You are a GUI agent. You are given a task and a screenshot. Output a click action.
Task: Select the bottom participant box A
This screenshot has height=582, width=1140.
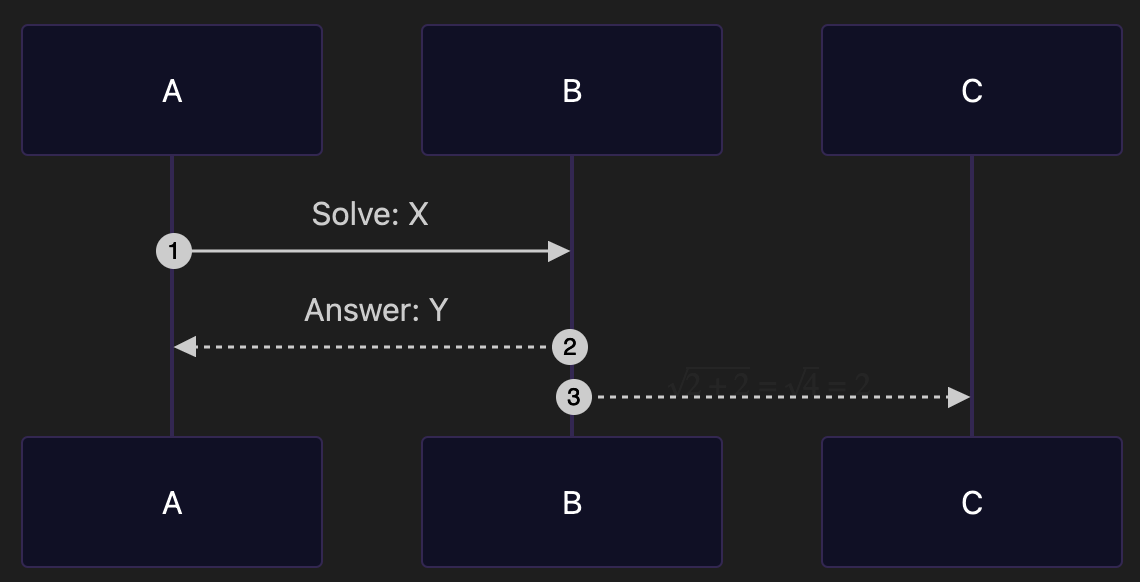click(x=172, y=502)
